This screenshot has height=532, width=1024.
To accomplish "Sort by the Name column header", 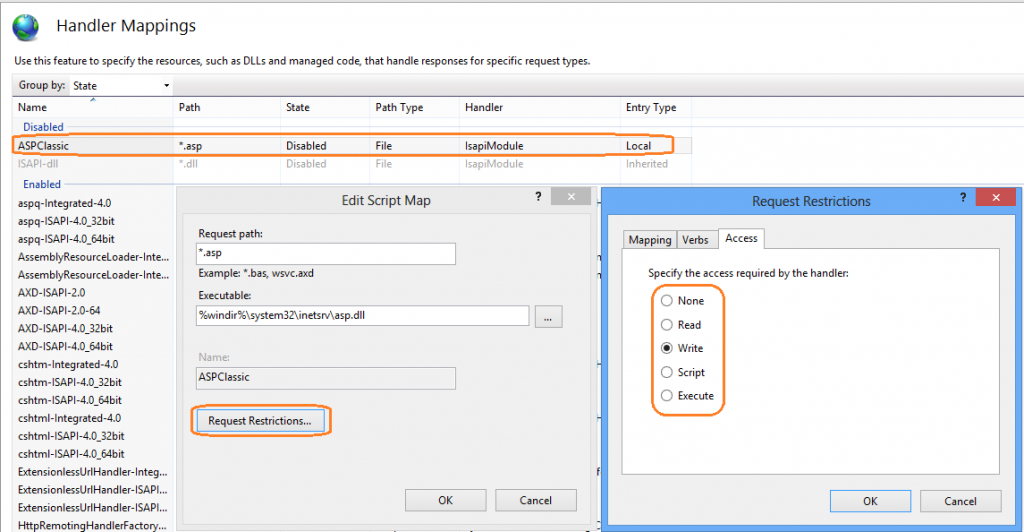I will coord(93,107).
